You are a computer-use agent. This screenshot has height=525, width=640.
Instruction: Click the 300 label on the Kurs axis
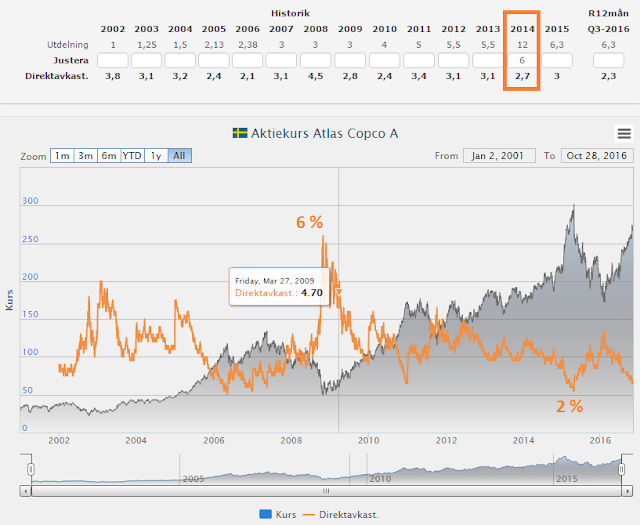(30, 201)
